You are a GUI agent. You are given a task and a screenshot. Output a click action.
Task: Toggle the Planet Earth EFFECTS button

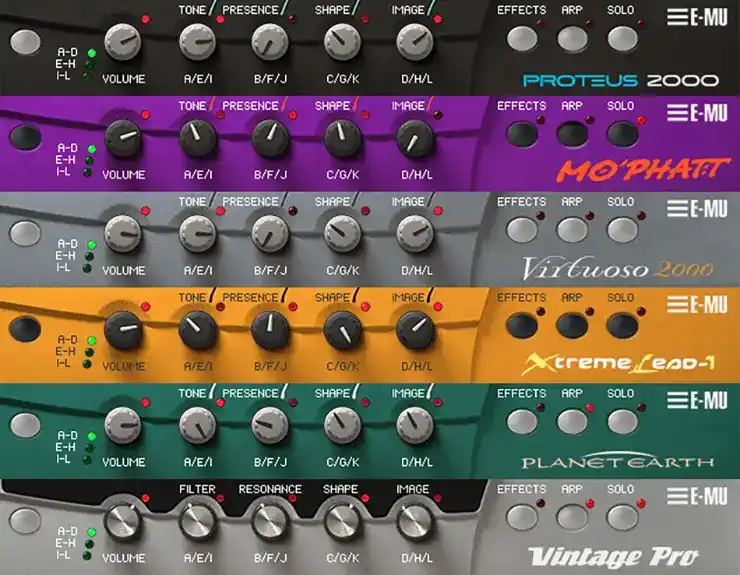point(522,422)
